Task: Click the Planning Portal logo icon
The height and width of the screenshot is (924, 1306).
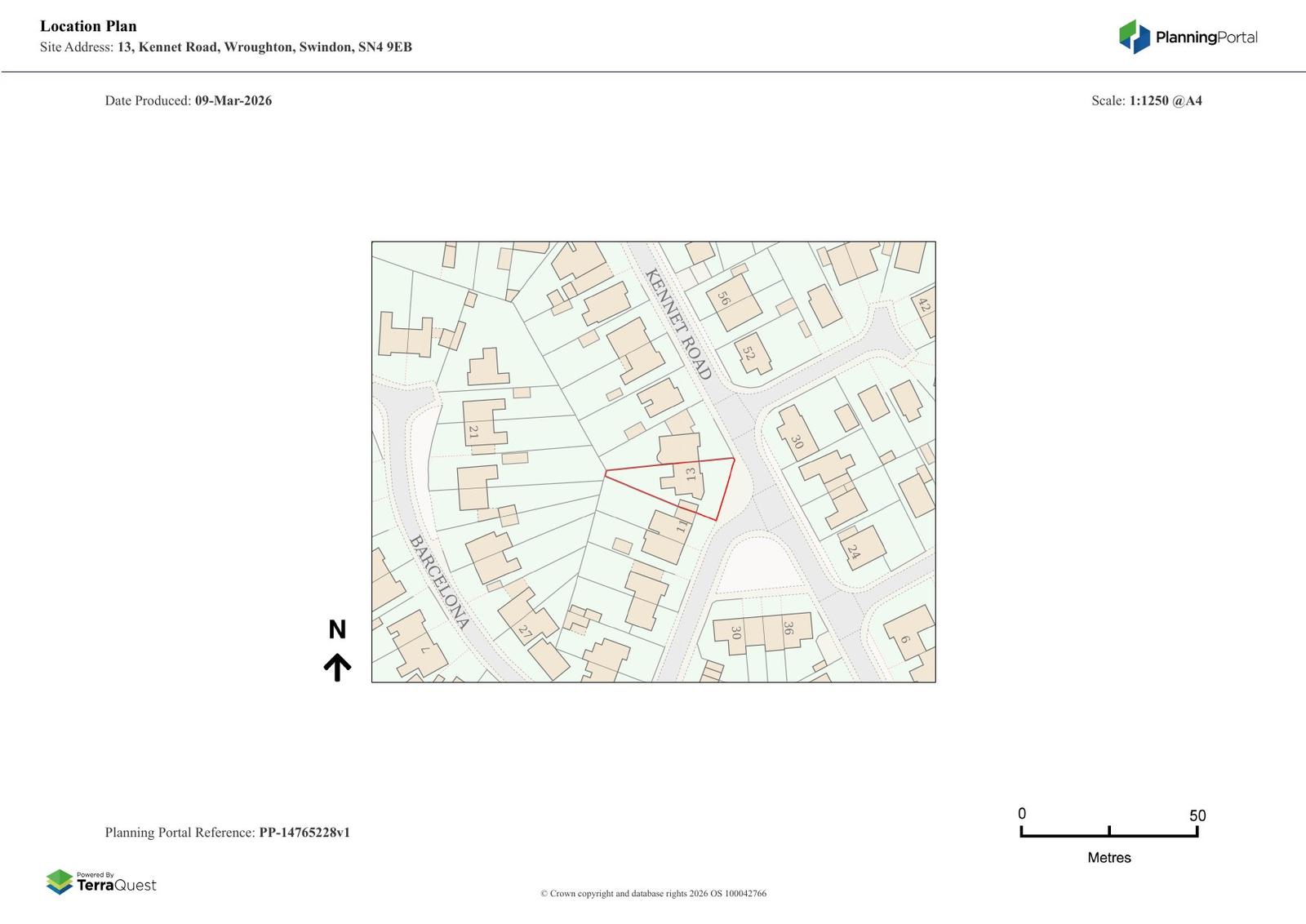Action: pos(1133,36)
